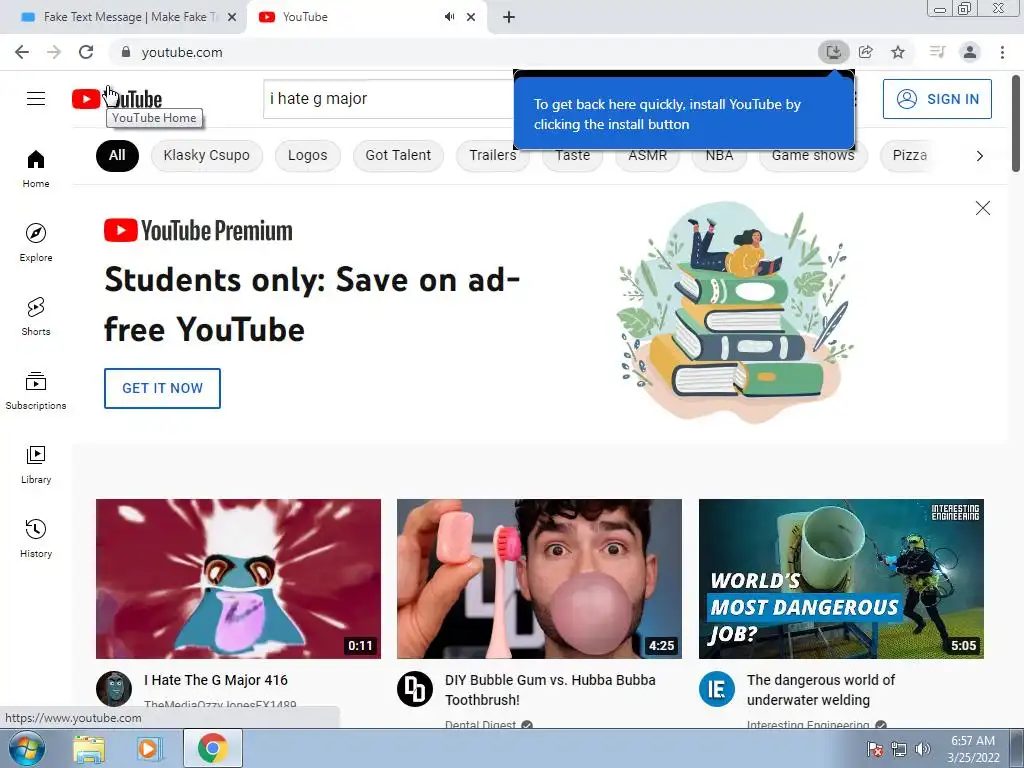Open the underwater welding video thumbnail
Screen dimensions: 1024x768
(841, 579)
